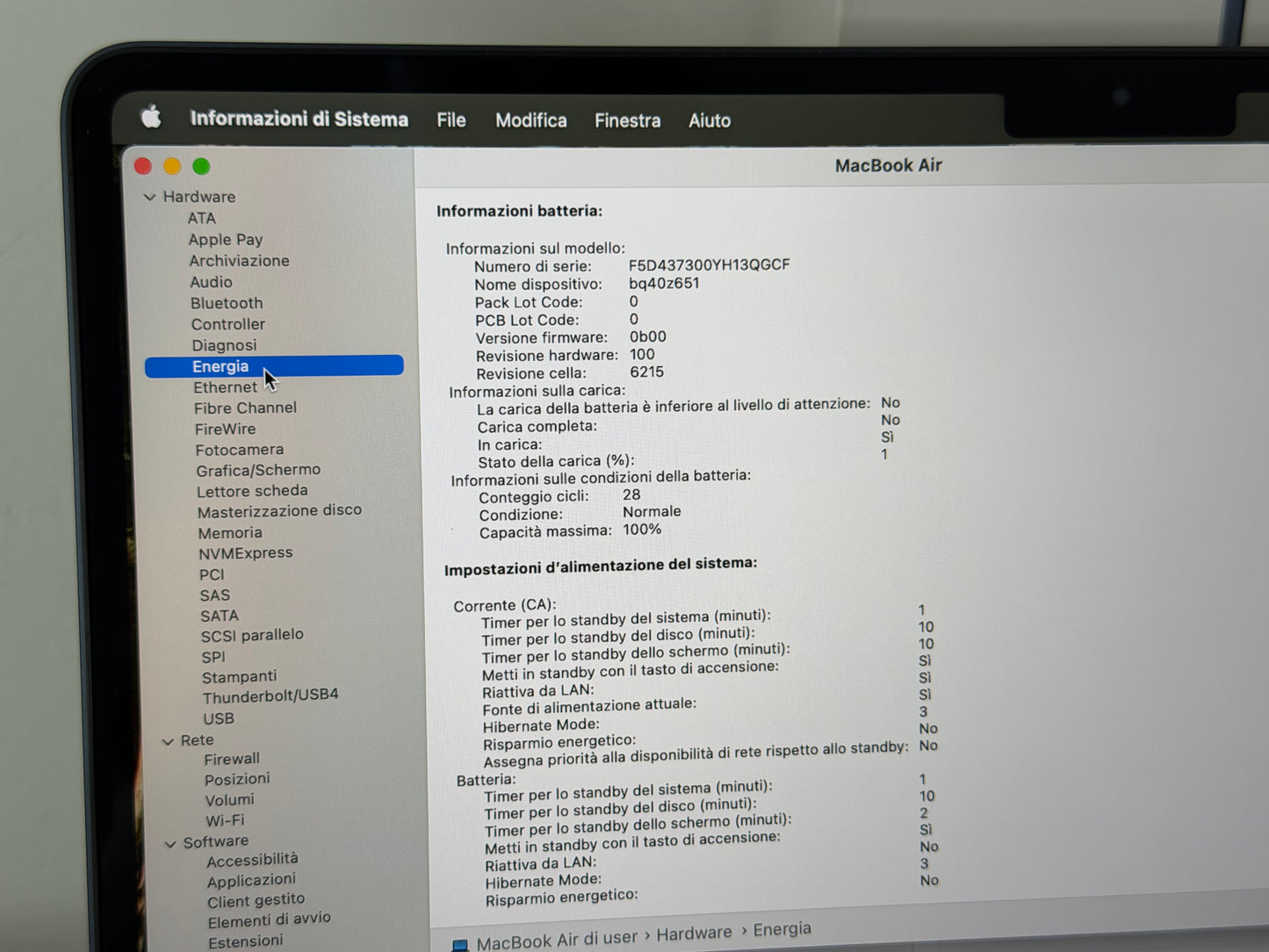Collapse the Software section chevron

[x=170, y=844]
